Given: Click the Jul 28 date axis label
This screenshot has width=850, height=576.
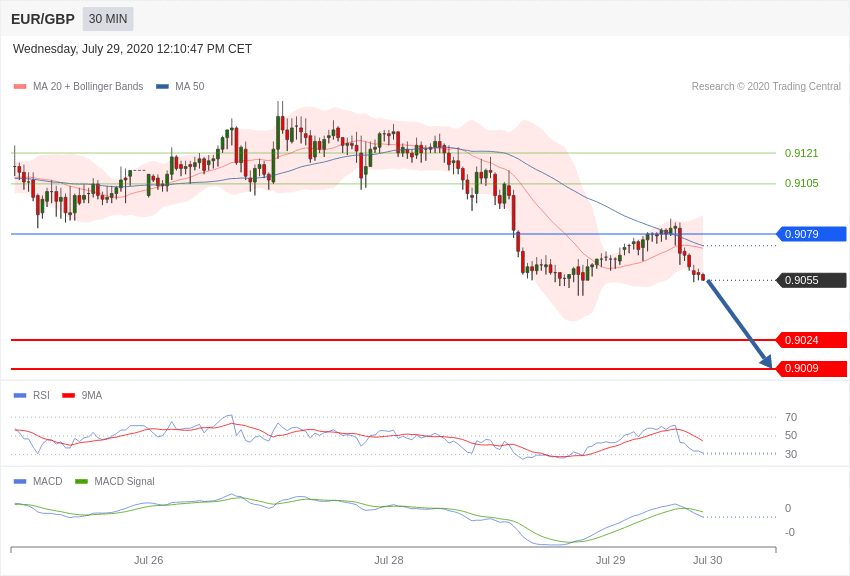Looking at the screenshot, I should 389,560.
